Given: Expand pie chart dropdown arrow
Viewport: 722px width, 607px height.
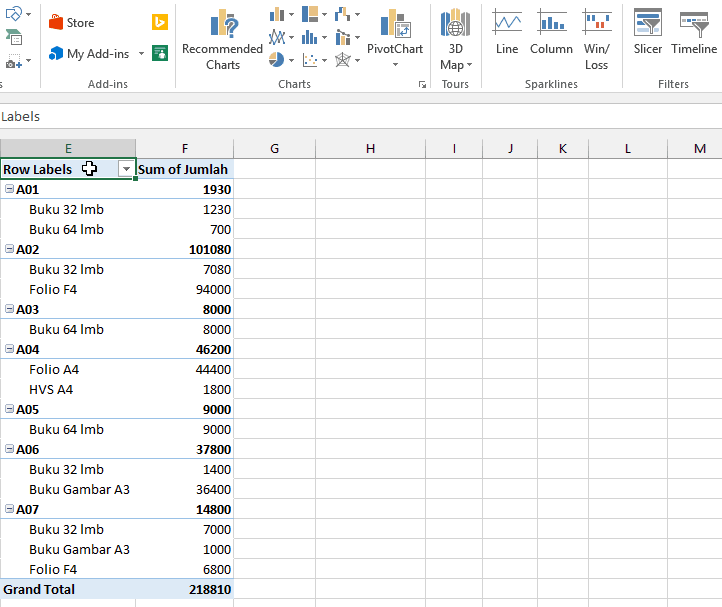Looking at the screenshot, I should [x=291, y=60].
